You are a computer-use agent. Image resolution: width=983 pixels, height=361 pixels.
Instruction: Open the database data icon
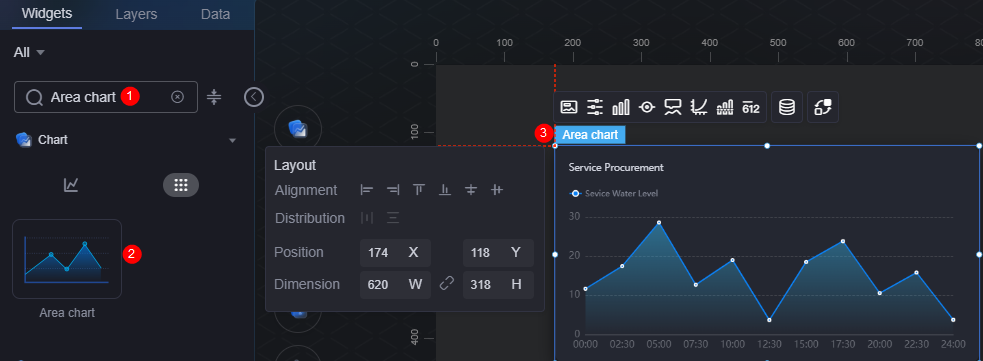787,107
